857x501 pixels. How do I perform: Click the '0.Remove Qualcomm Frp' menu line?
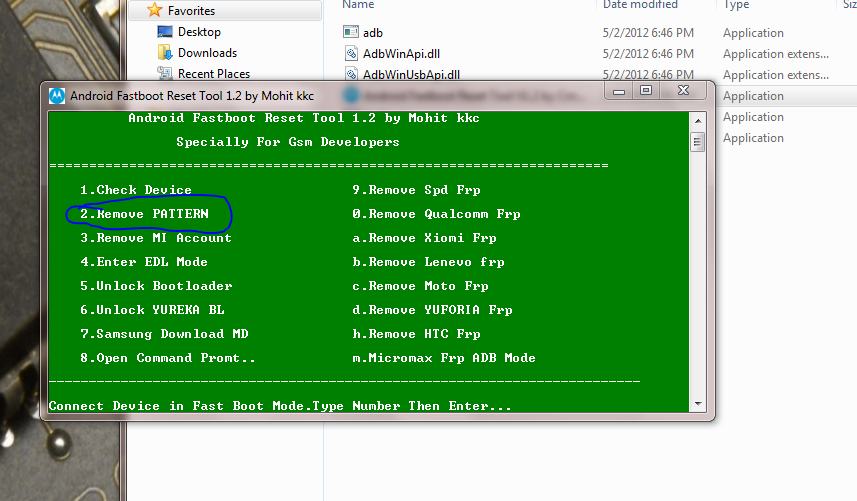point(436,214)
